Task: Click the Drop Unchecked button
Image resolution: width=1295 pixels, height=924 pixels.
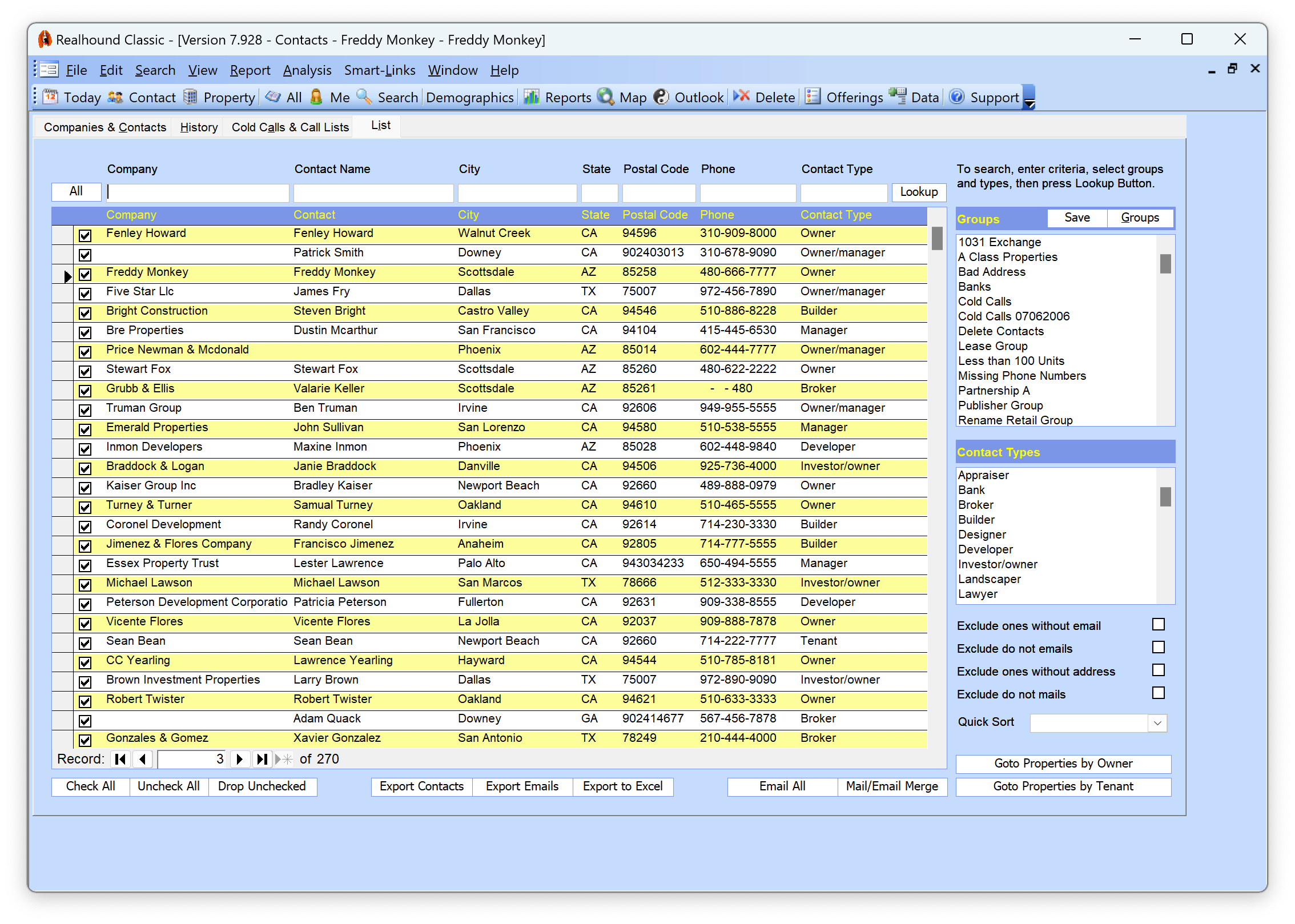Action: (262, 787)
